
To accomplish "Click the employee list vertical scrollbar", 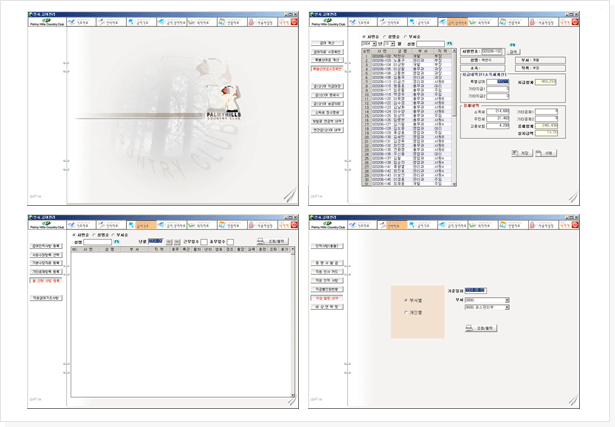I will point(454,120).
